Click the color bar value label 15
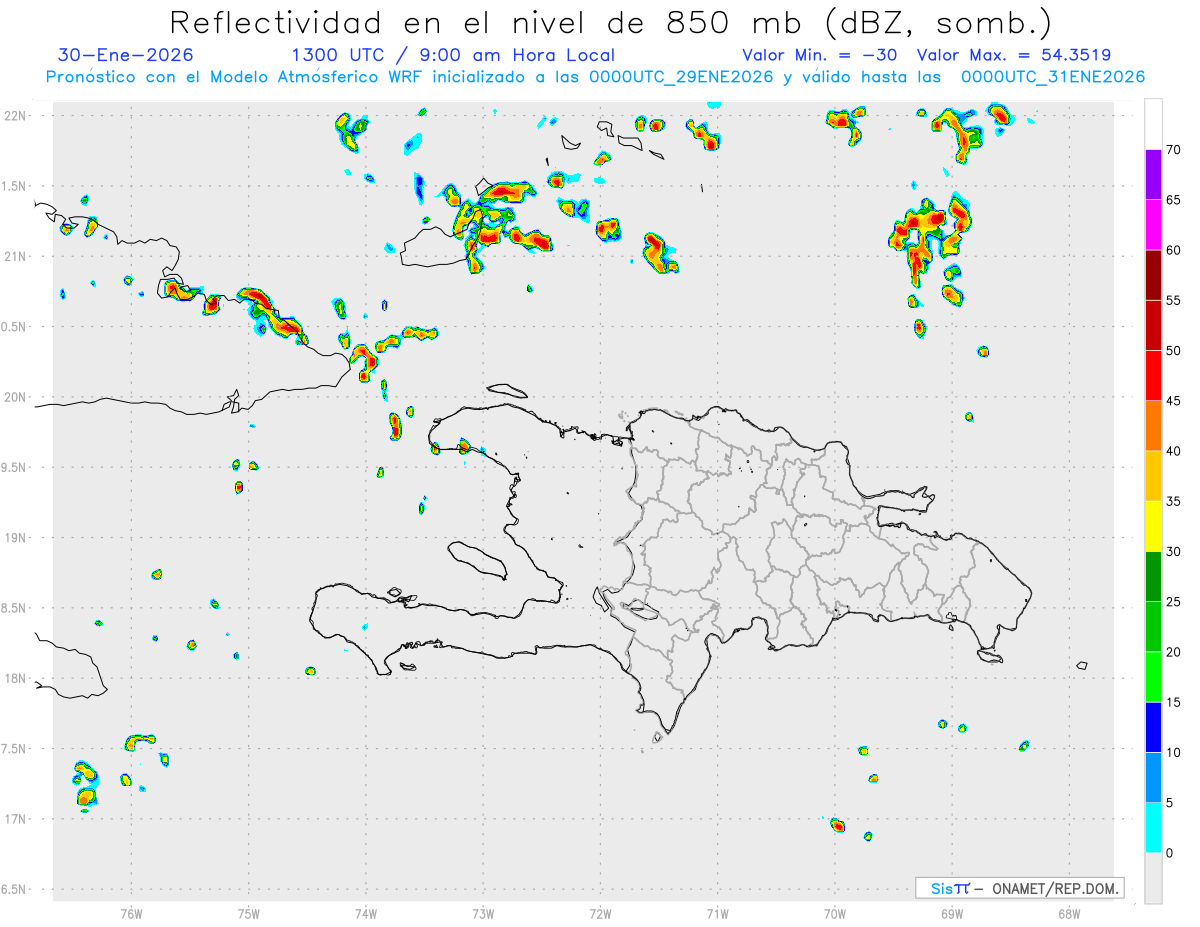 1173,702
